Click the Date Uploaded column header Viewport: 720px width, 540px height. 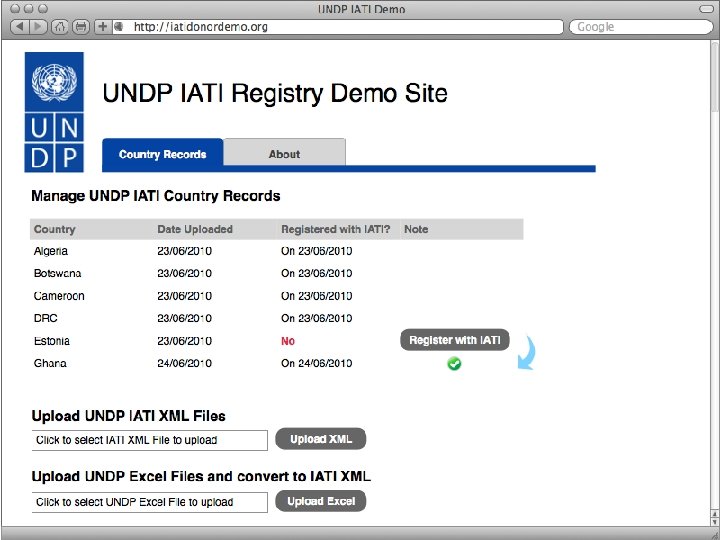coord(195,229)
